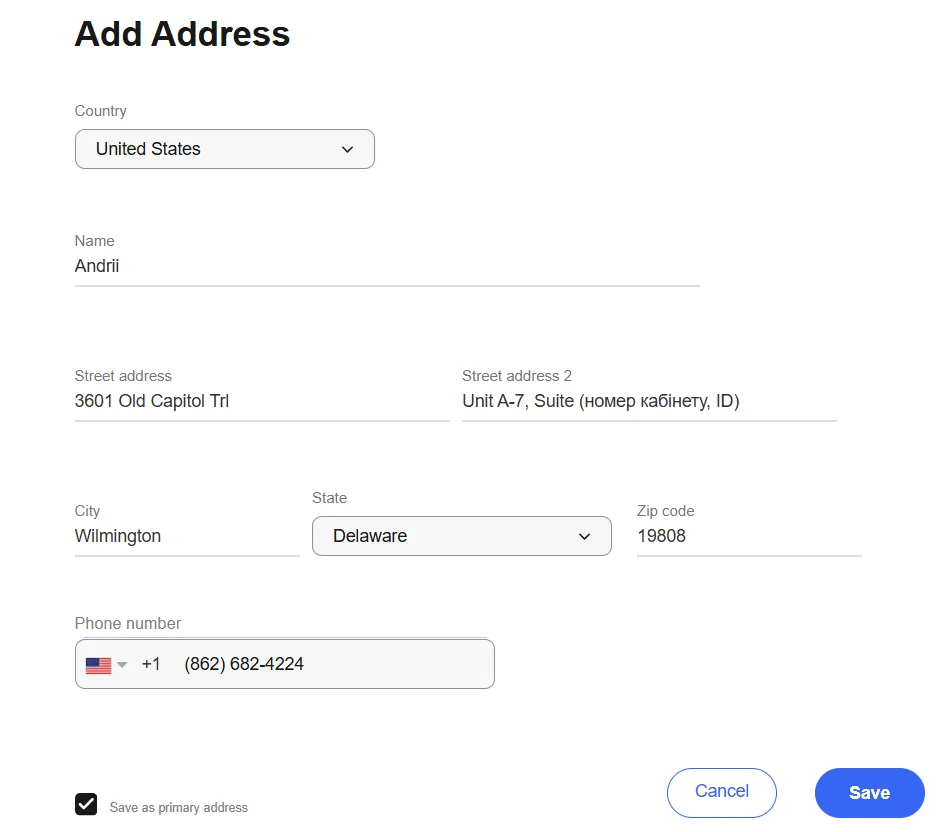
Task: Click the phone number text (862) 682-4224
Action: click(244, 664)
